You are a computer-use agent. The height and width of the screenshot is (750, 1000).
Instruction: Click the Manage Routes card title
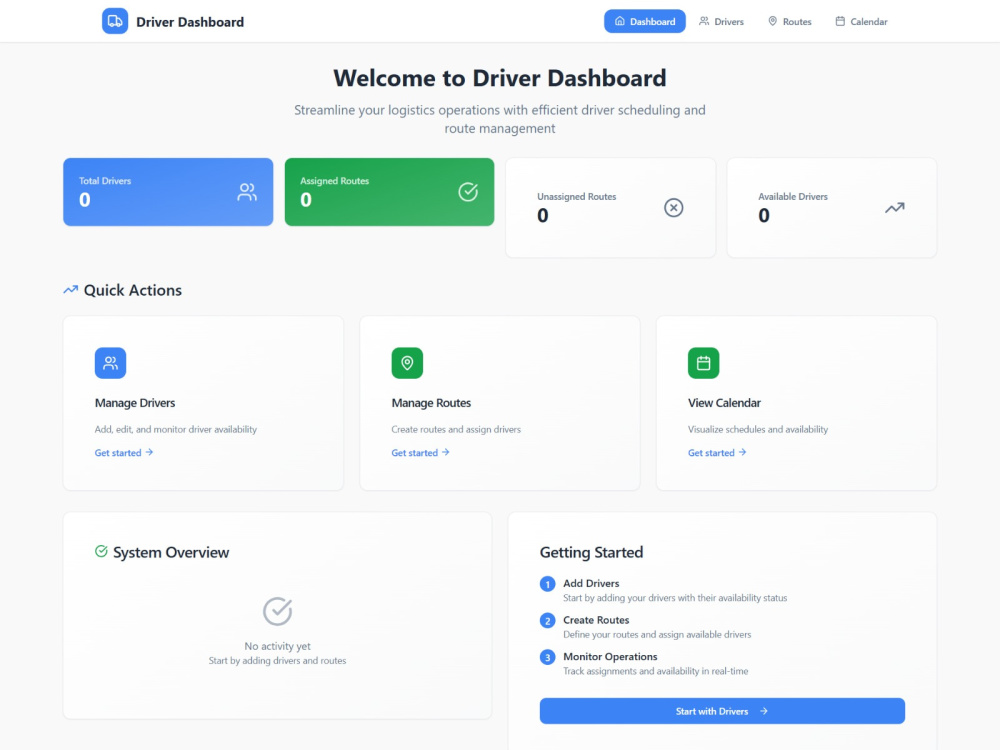pyautogui.click(x=431, y=403)
